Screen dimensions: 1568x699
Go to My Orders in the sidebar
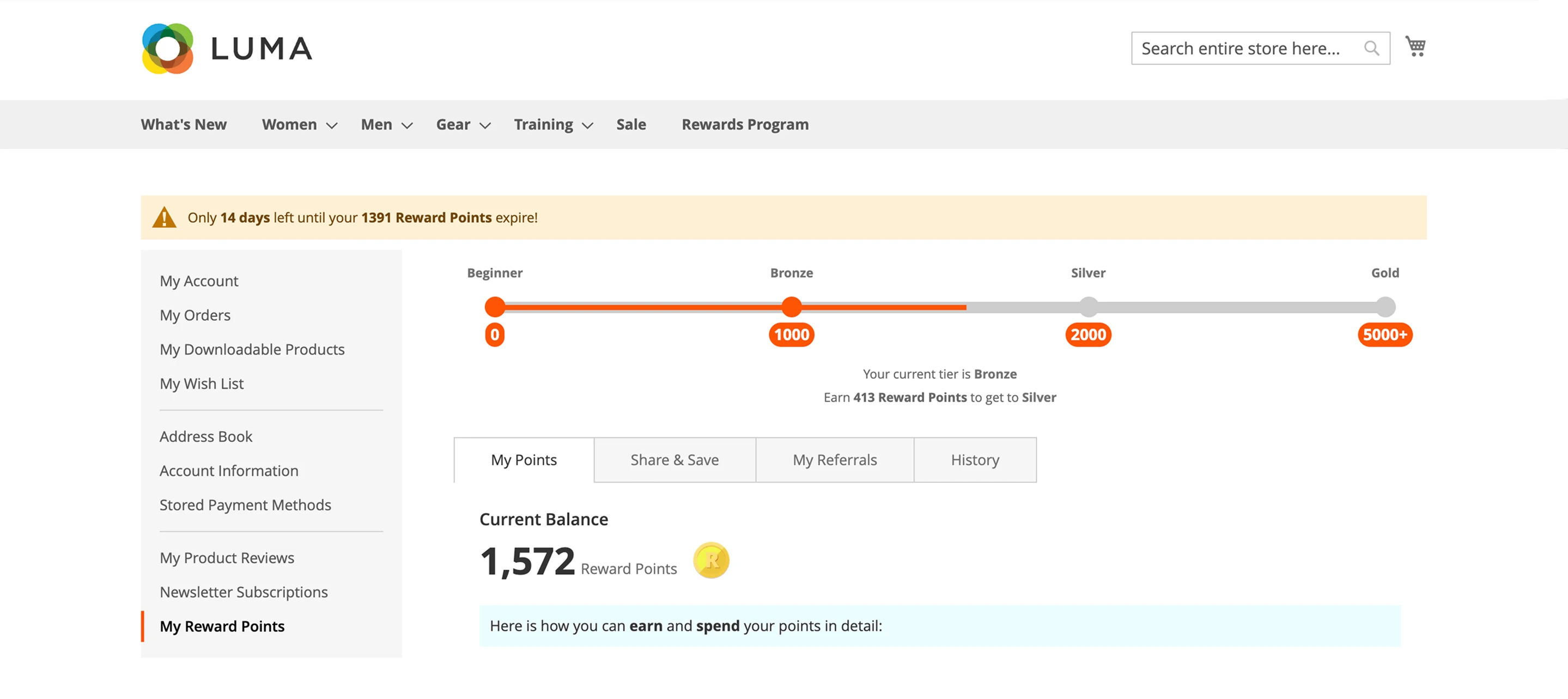point(195,315)
